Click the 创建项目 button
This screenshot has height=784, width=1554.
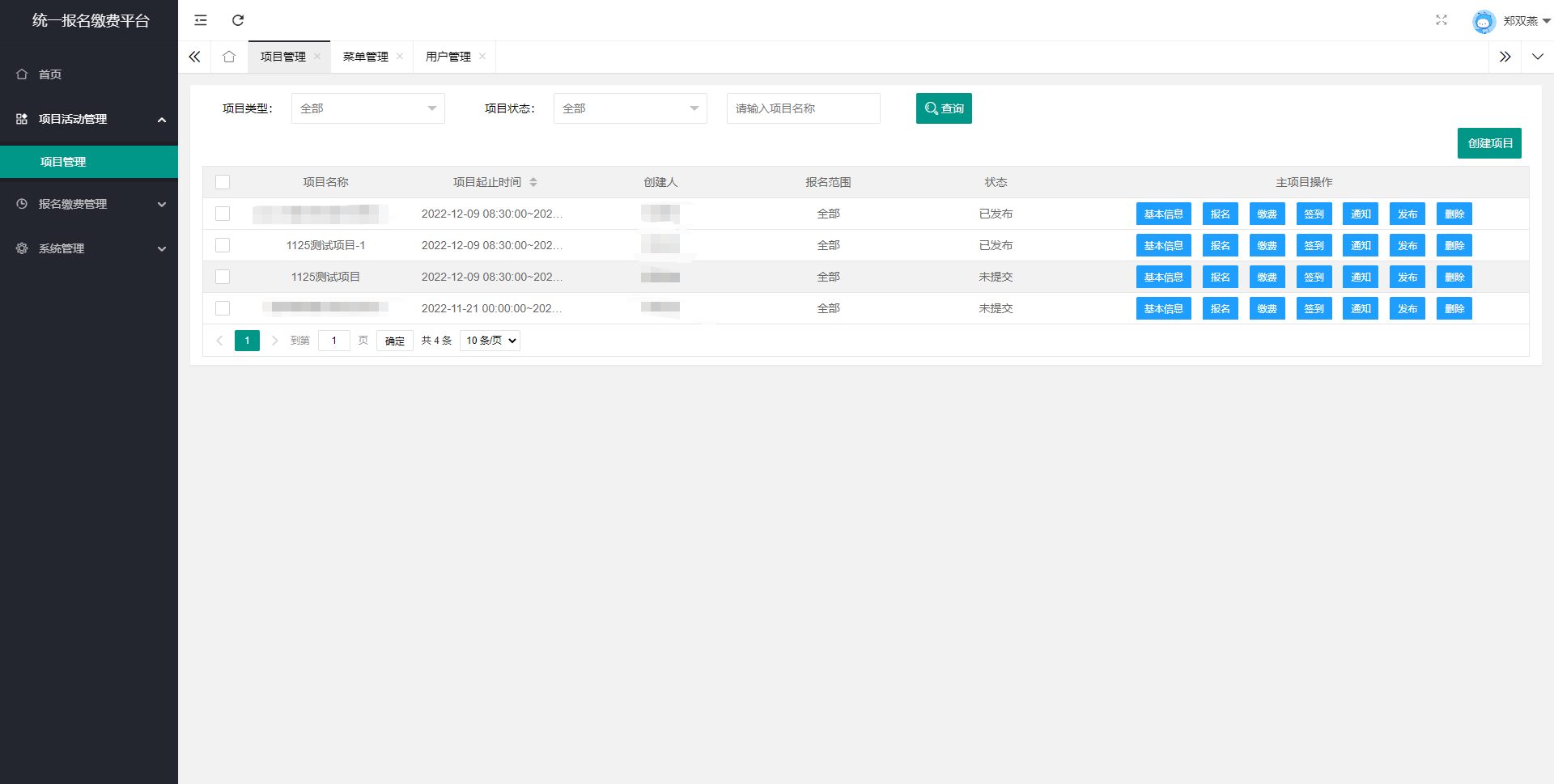[x=1489, y=143]
